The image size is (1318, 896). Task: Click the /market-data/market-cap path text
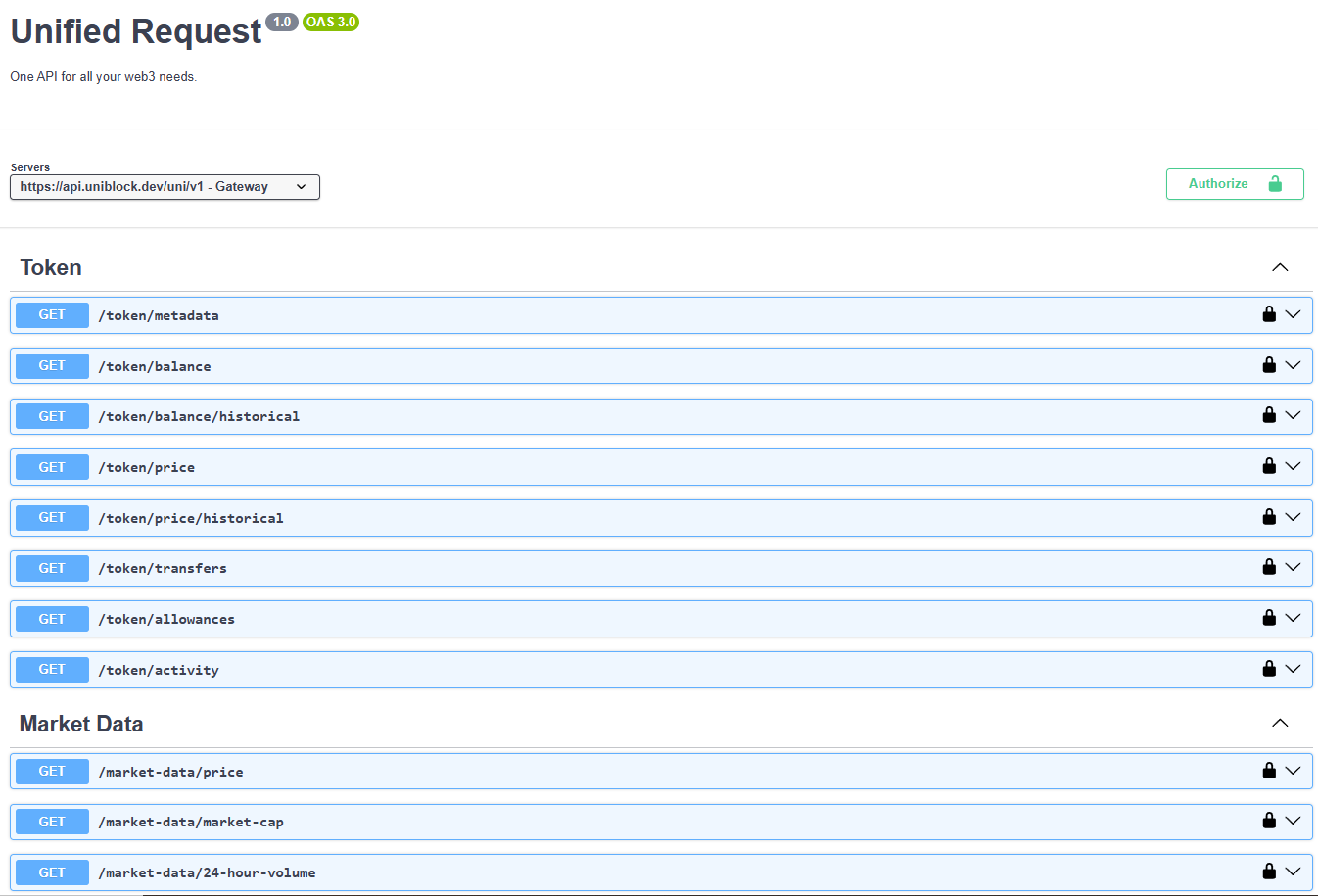click(x=191, y=822)
